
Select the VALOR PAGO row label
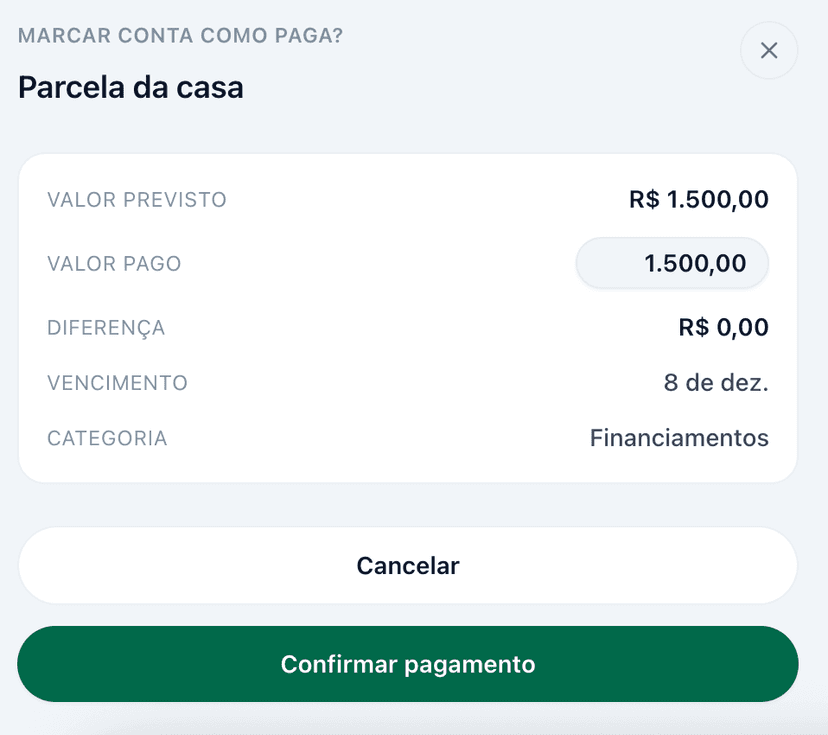coord(113,264)
